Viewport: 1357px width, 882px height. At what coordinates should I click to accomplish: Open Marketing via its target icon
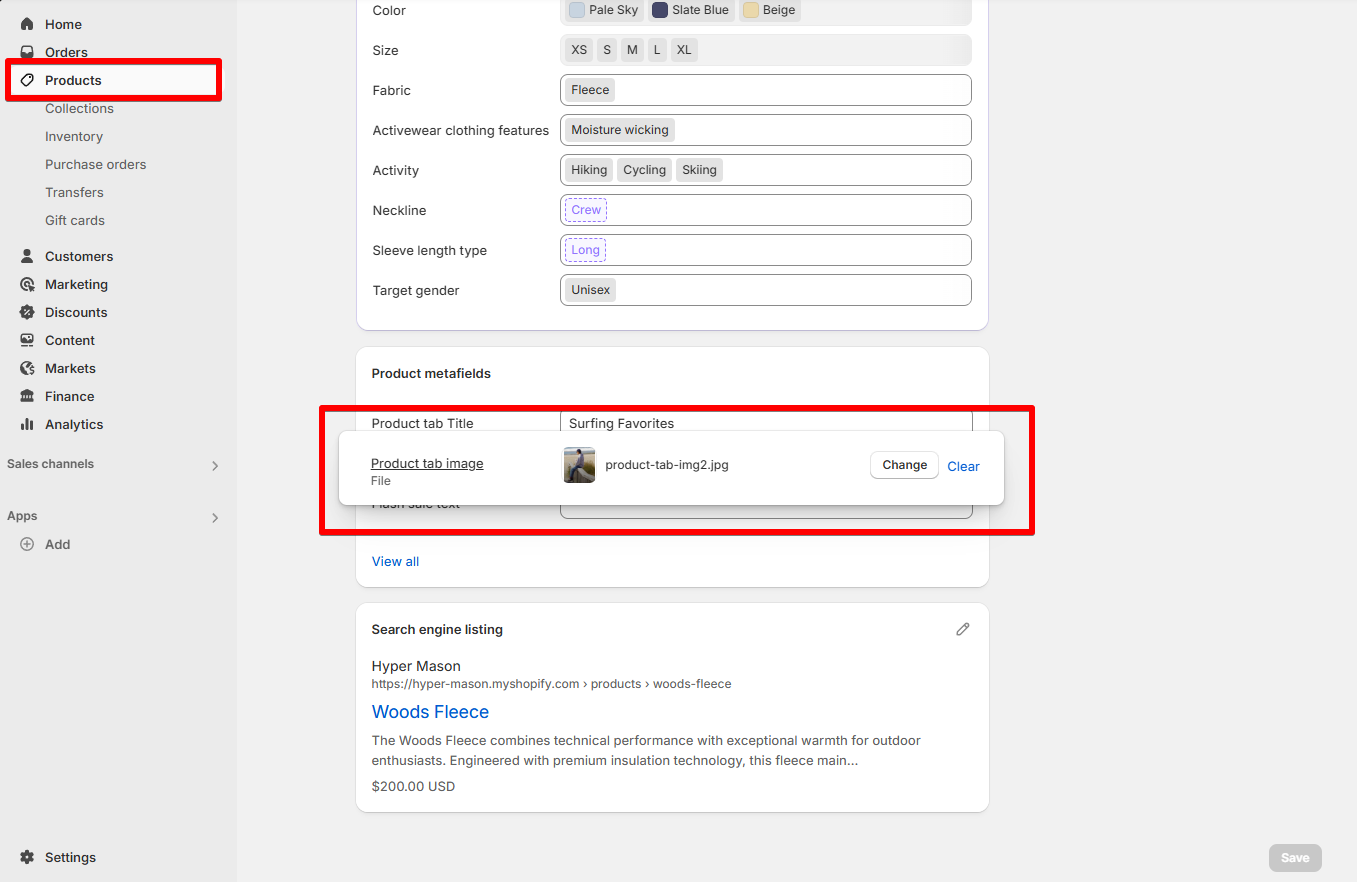point(27,284)
